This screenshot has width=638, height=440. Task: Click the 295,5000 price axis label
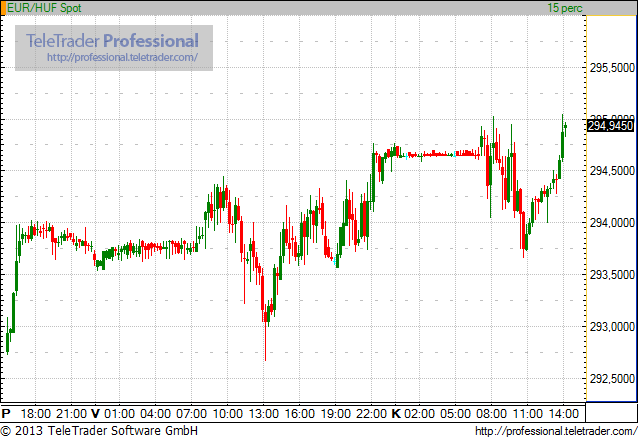(x=612, y=68)
